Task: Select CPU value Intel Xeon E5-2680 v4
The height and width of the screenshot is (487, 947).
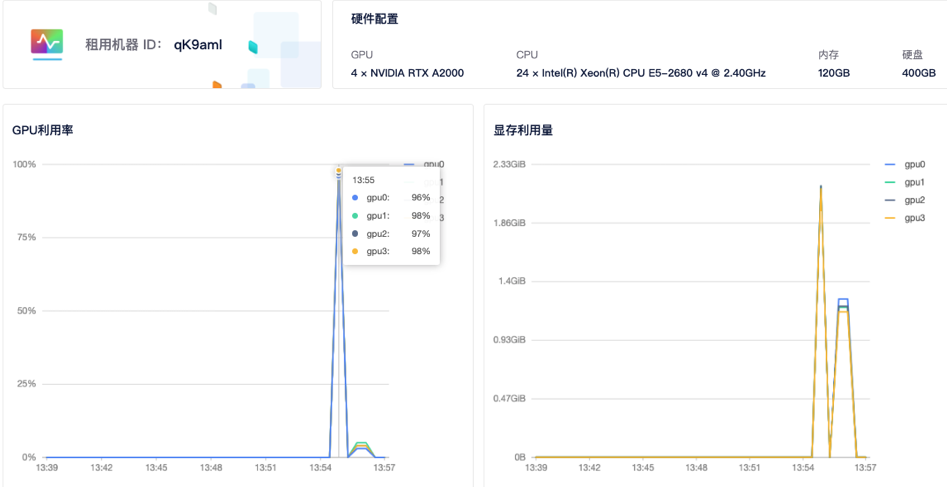Action: pos(641,74)
